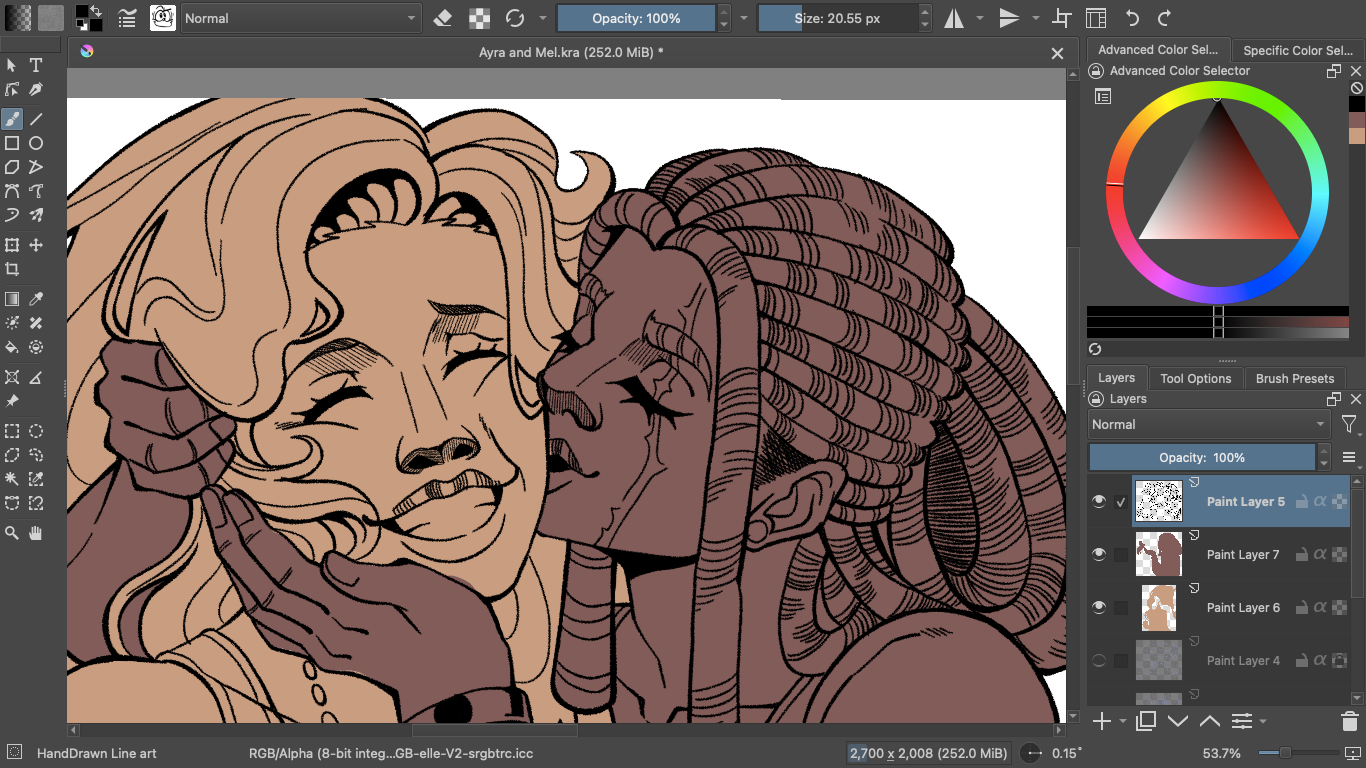
Task: Open the Specific Color Selector tab
Action: [1297, 50]
